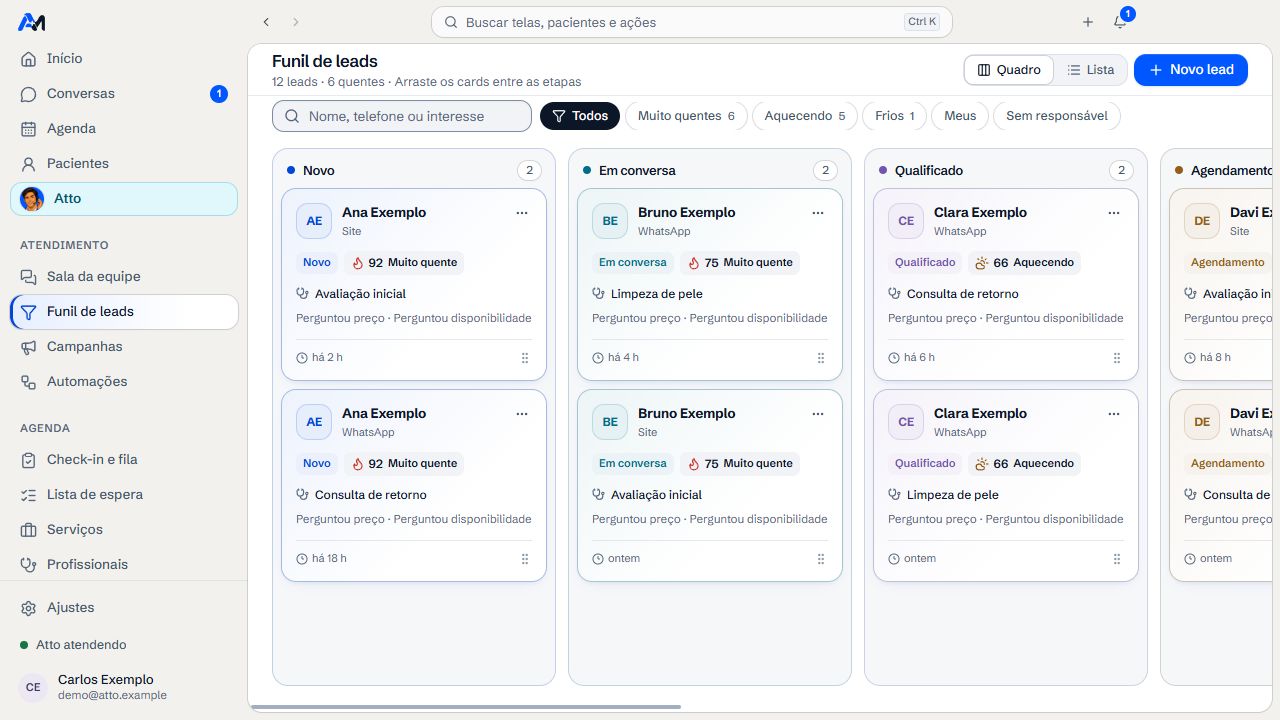Go back using the left chevron arrow
The width and height of the screenshot is (1280, 720).
pyautogui.click(x=266, y=22)
